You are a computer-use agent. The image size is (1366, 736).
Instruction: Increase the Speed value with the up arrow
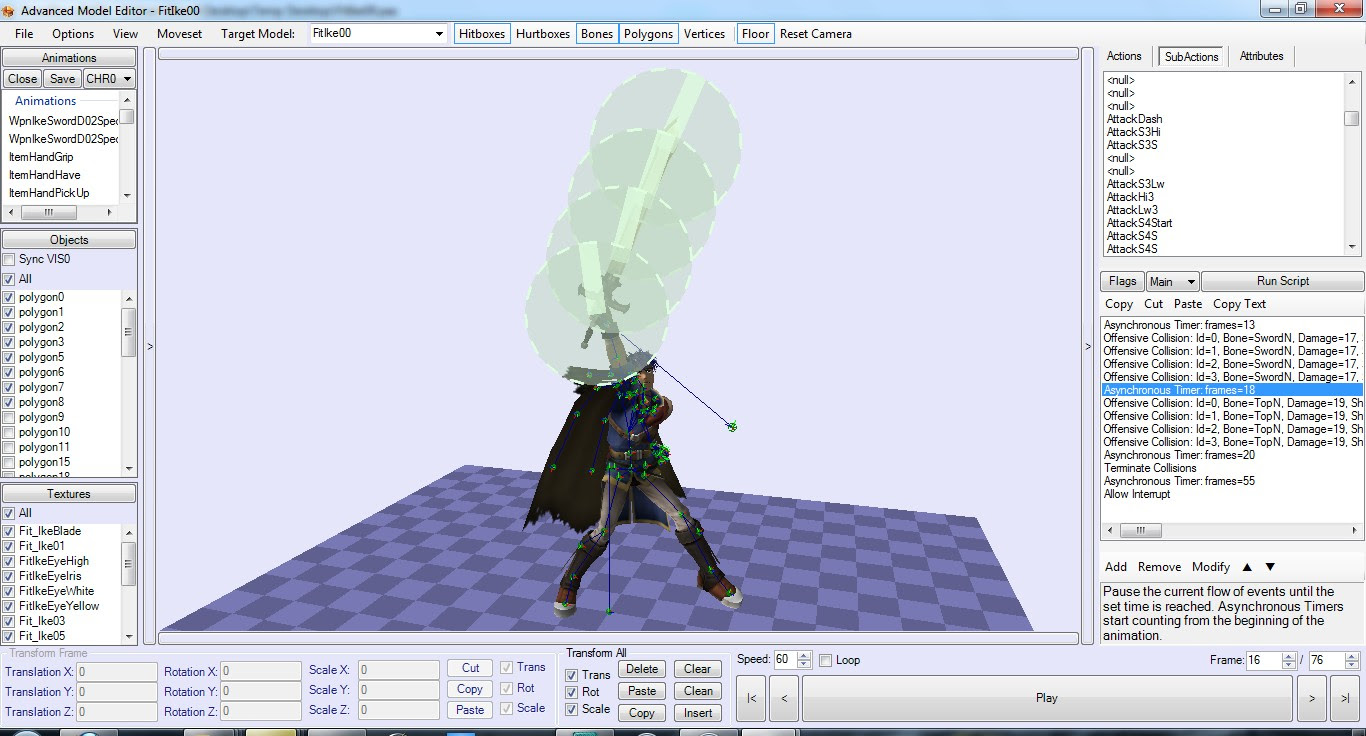click(x=804, y=656)
